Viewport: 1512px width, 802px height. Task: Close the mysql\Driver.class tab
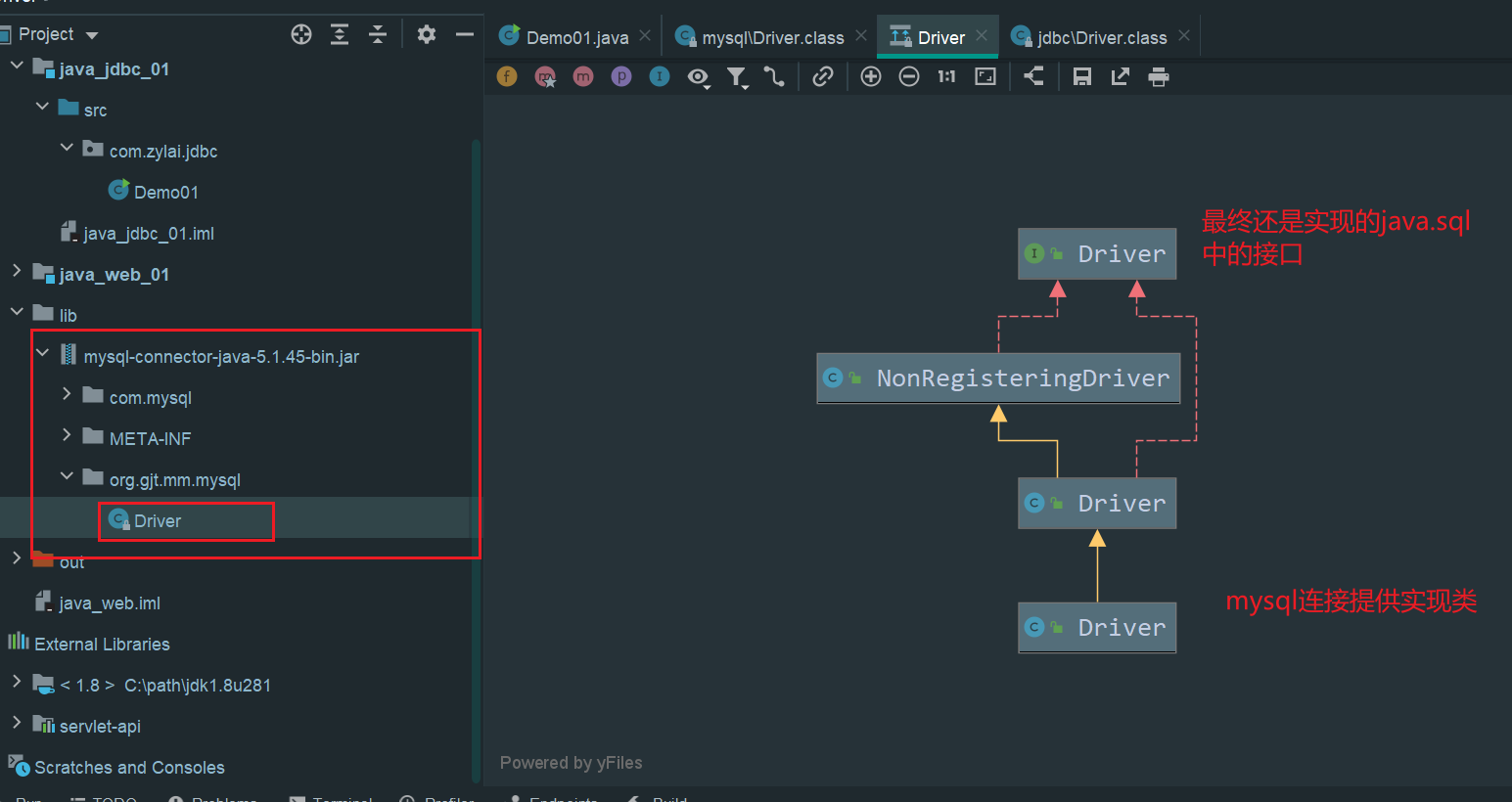point(861,35)
